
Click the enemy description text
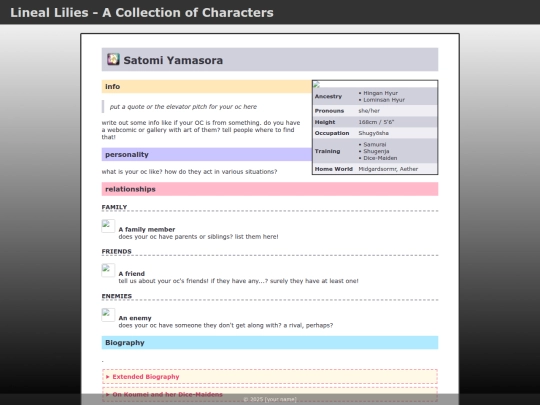pos(226,325)
